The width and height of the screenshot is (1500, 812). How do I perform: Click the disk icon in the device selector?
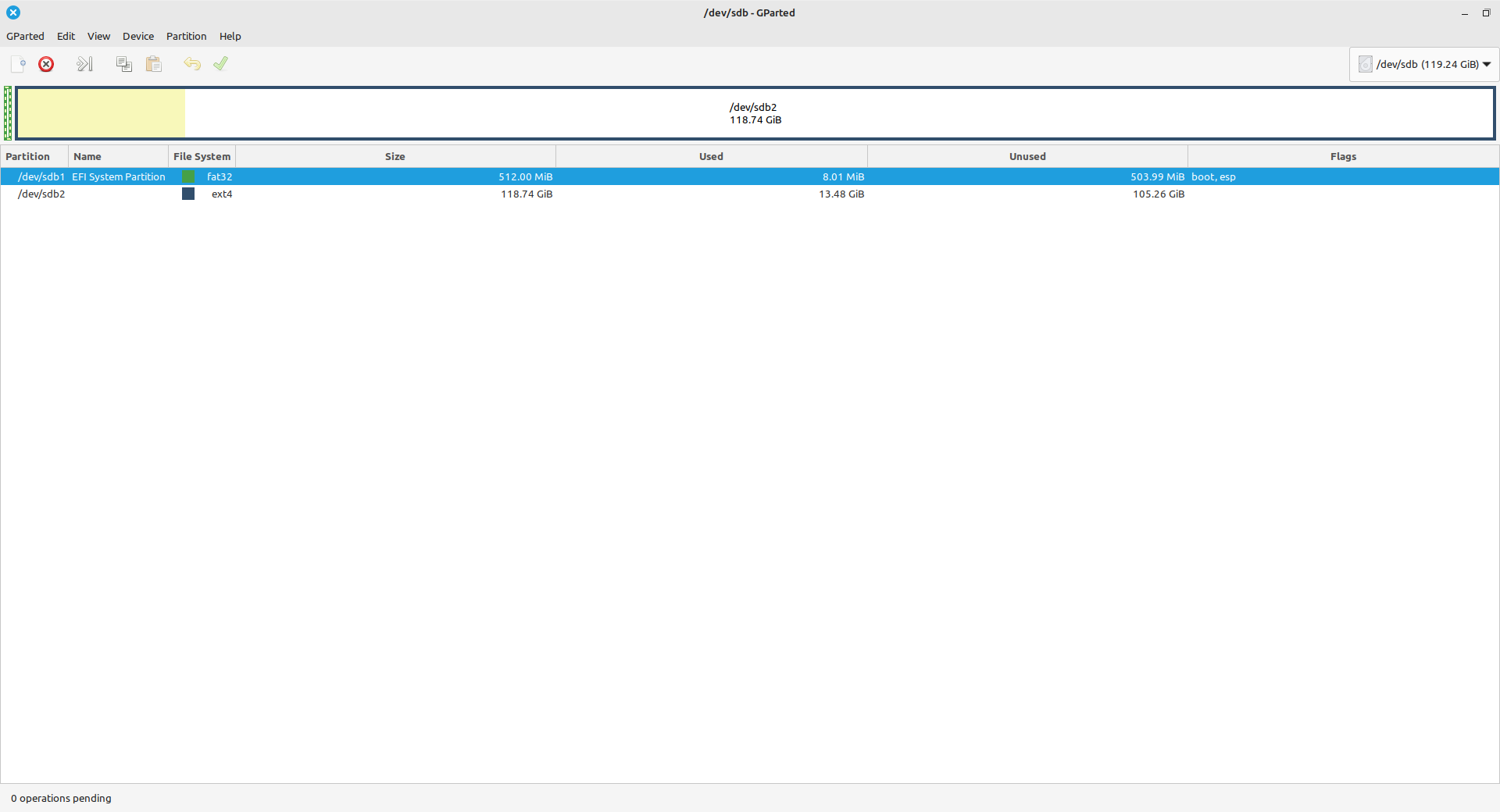(x=1365, y=64)
